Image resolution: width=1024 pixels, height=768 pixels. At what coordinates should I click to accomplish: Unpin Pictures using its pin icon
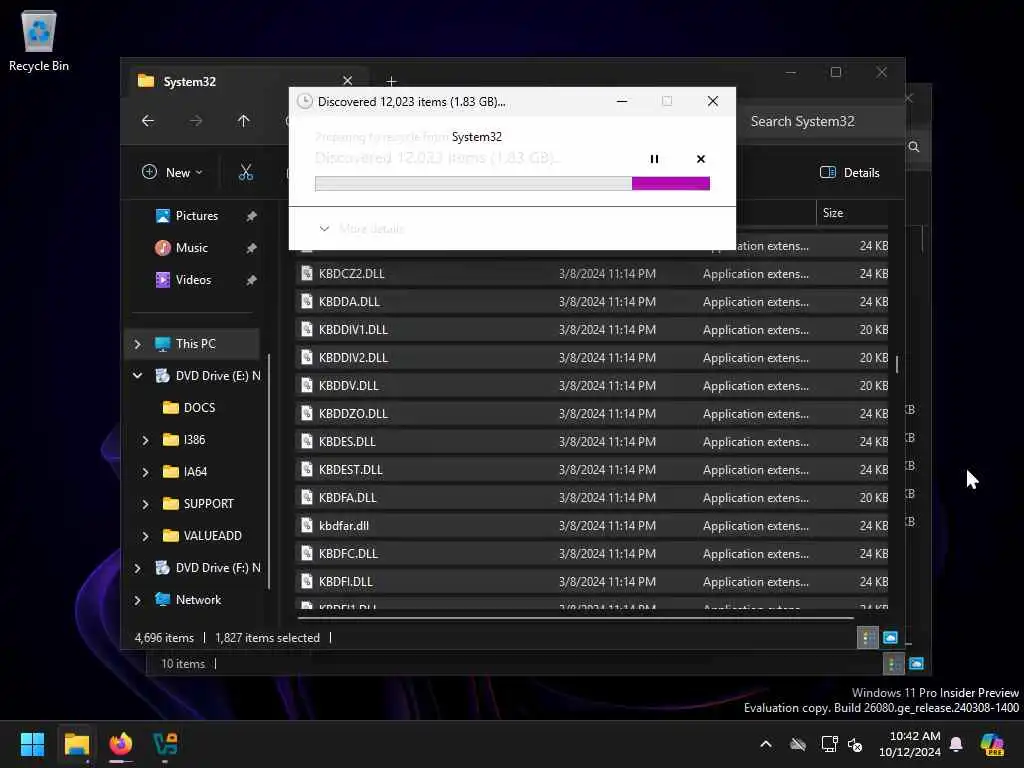point(251,216)
